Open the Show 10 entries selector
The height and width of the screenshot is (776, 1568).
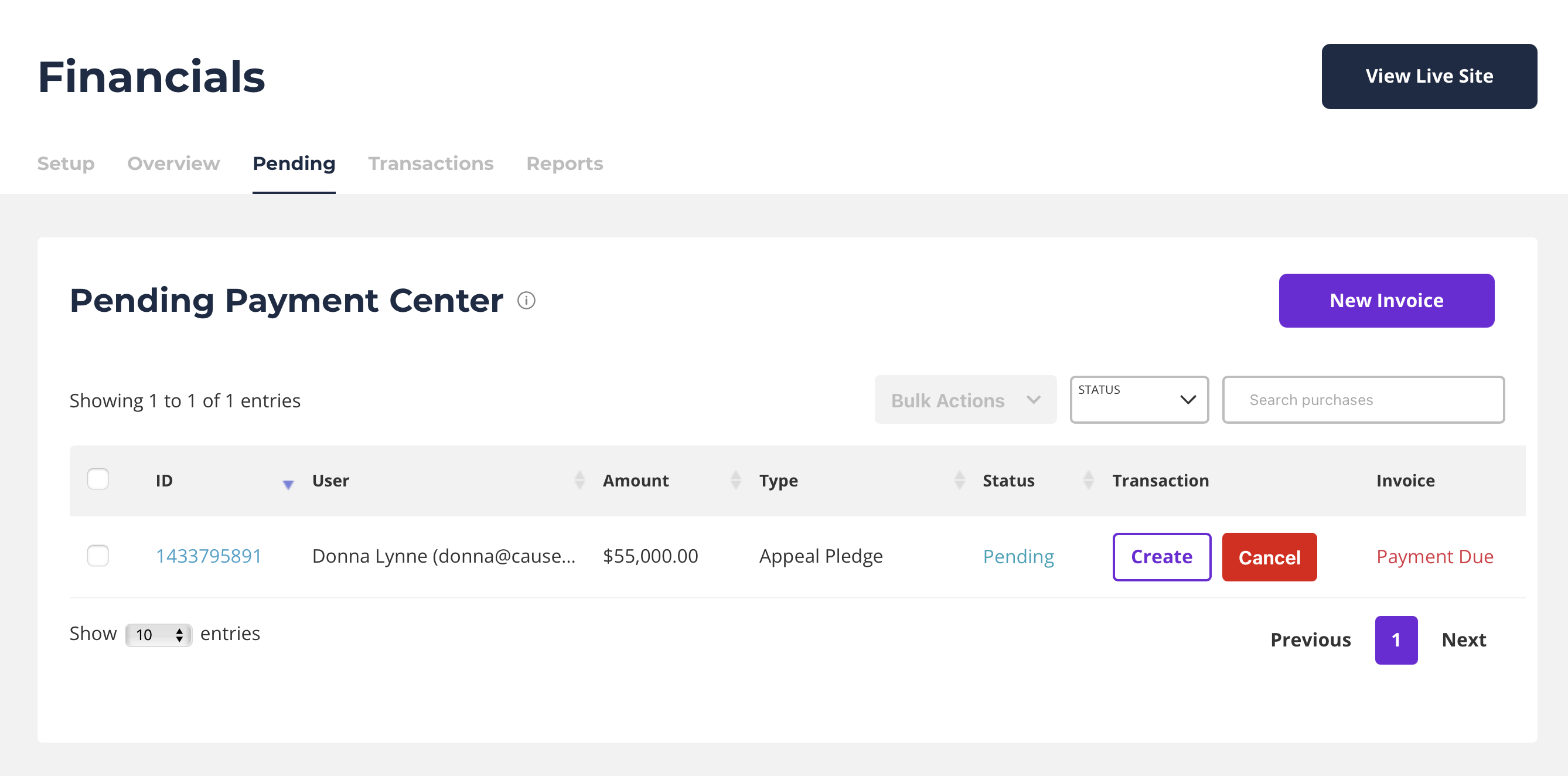click(158, 635)
